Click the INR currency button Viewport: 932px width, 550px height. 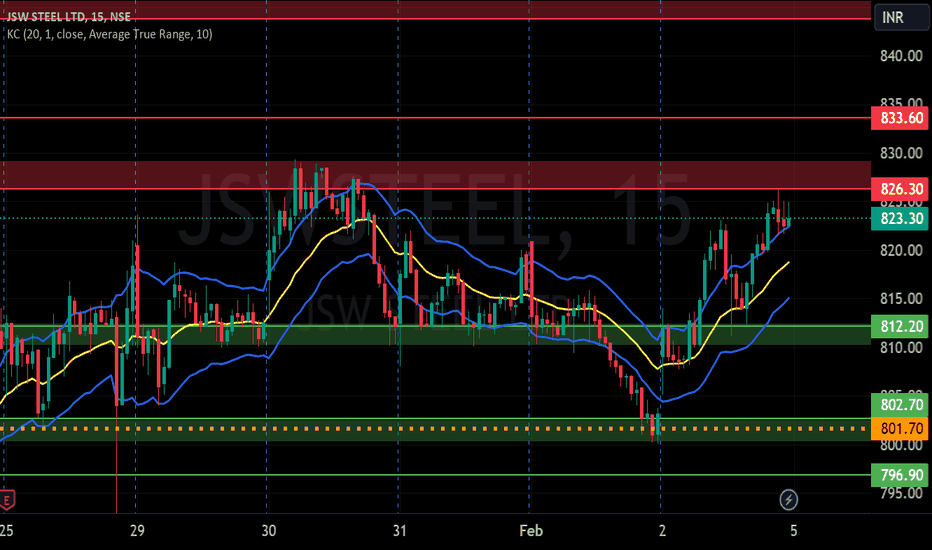901,17
